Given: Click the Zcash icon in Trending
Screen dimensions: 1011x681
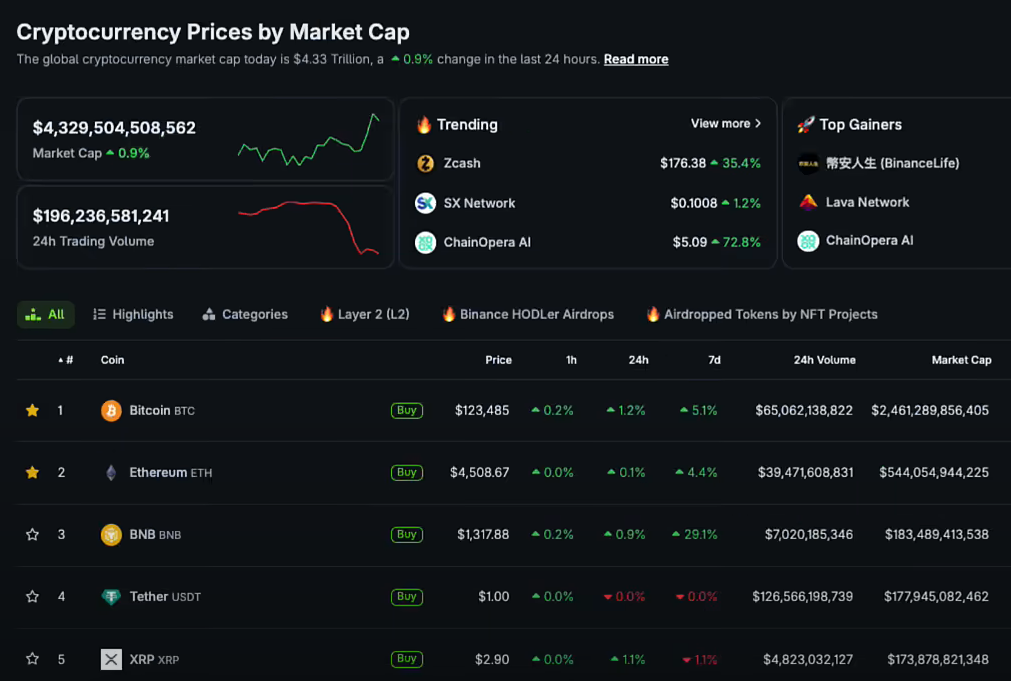Looking at the screenshot, I should pos(425,163).
